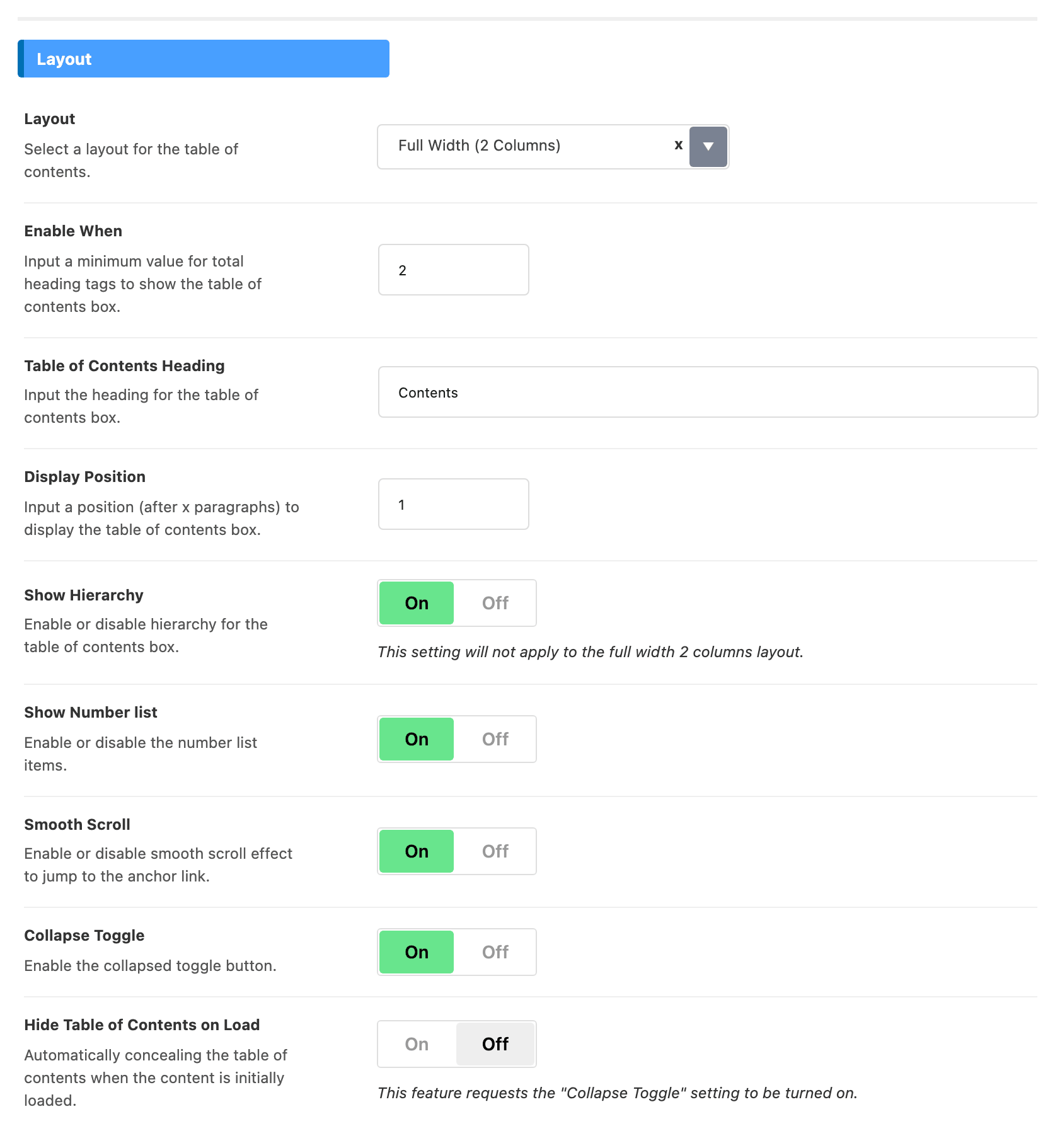Turn on Hide Table of Contents on Load
The height and width of the screenshot is (1148, 1055).
click(x=417, y=1044)
